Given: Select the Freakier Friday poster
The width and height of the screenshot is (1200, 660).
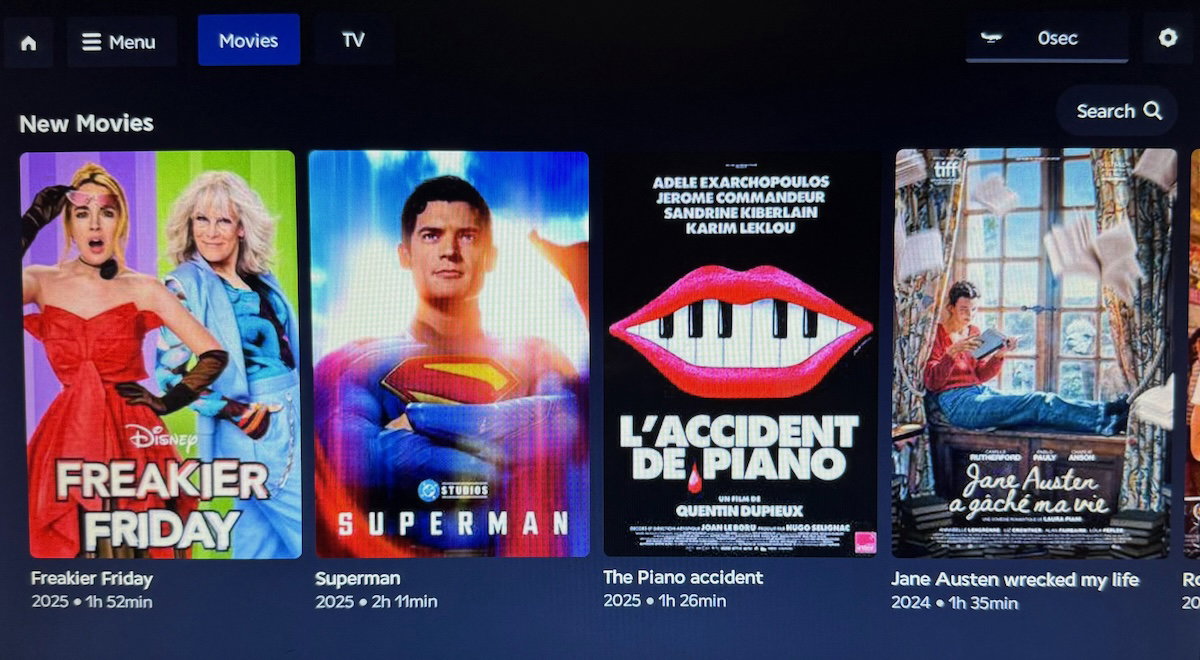Looking at the screenshot, I should coord(160,354).
